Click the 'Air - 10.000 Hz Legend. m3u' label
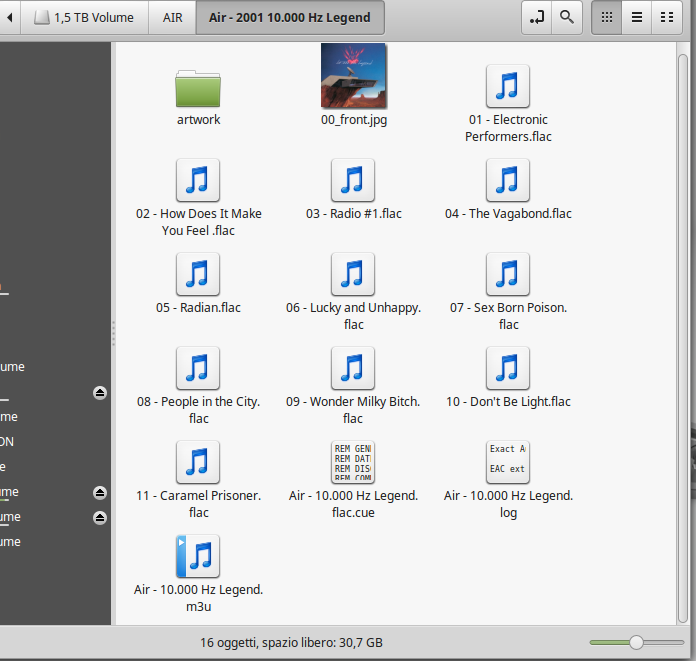This screenshot has height=661, width=696. tap(198, 598)
